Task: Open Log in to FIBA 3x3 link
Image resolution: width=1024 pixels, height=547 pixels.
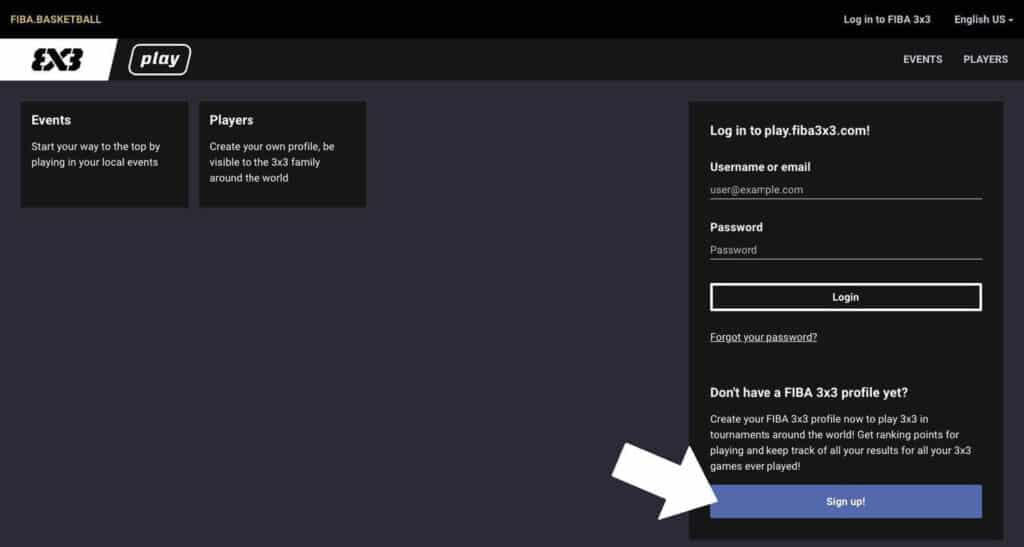Action: click(887, 20)
